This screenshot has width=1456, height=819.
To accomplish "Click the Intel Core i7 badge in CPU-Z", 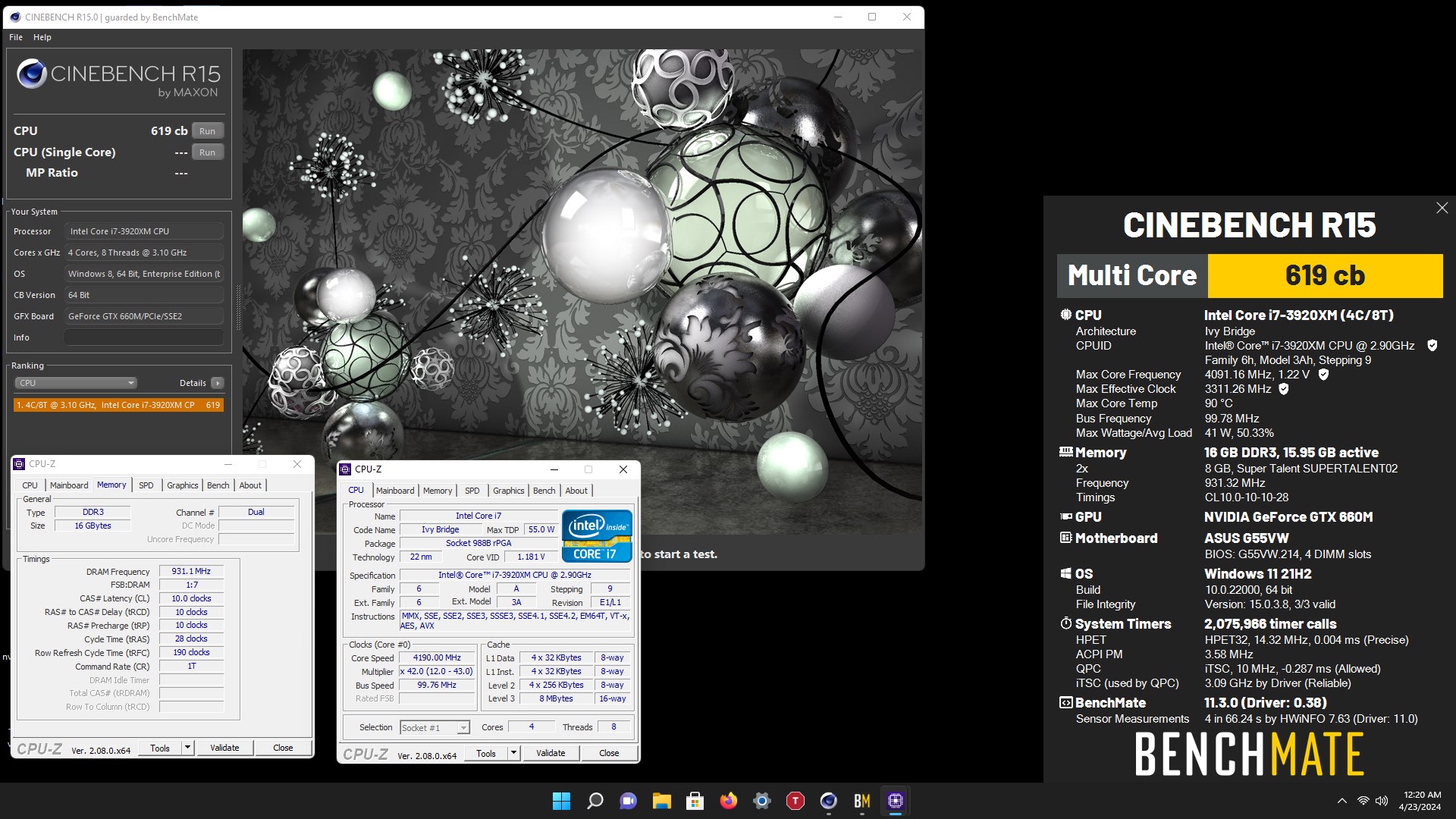I will click(x=597, y=535).
